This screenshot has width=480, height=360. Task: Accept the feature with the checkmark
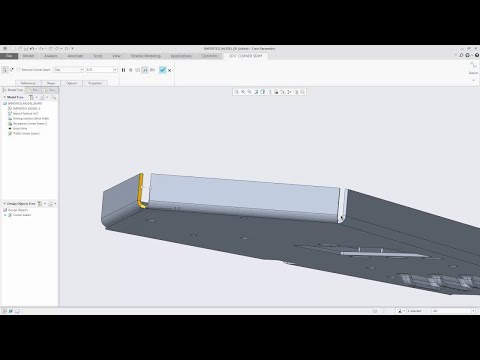click(x=163, y=70)
